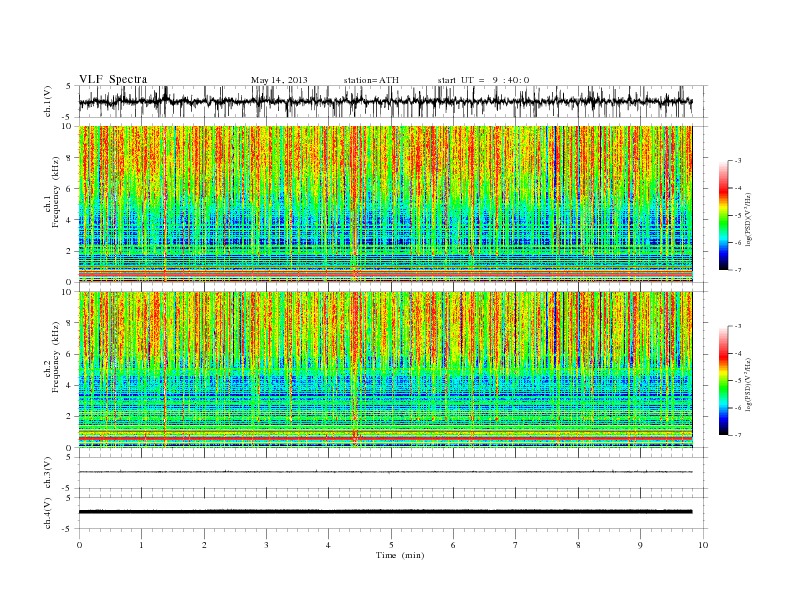792x612 pixels.
Task: Select the "start UT = 9 :40: 0" text
Action: click(483, 80)
